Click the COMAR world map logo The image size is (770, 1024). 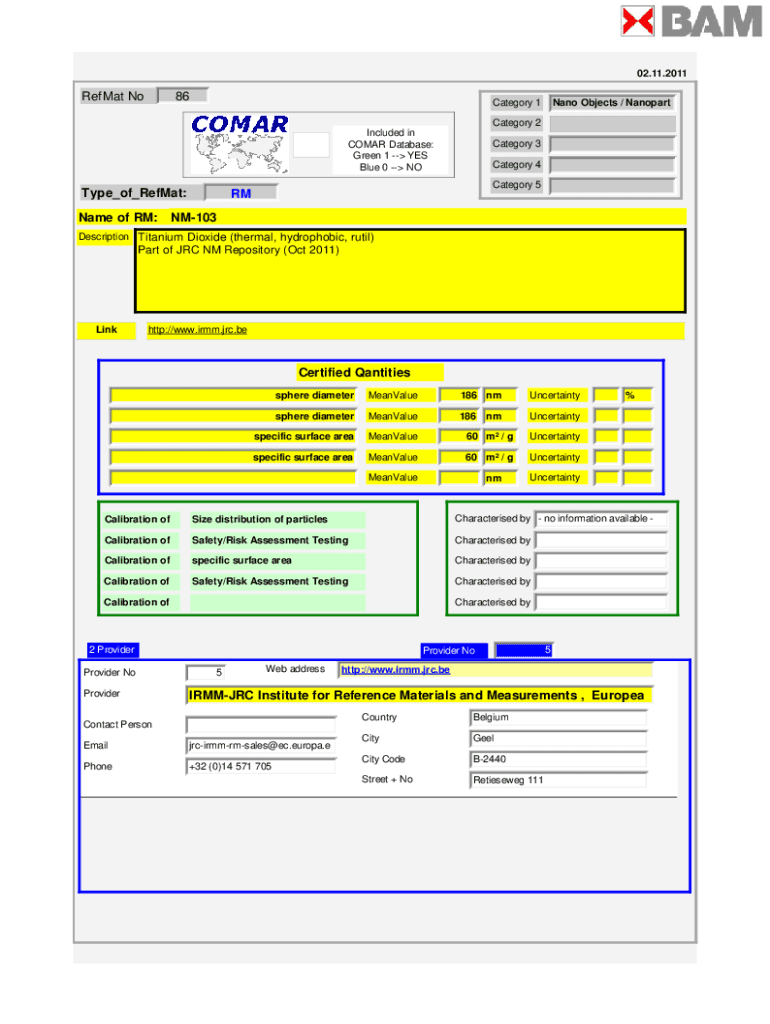point(240,144)
